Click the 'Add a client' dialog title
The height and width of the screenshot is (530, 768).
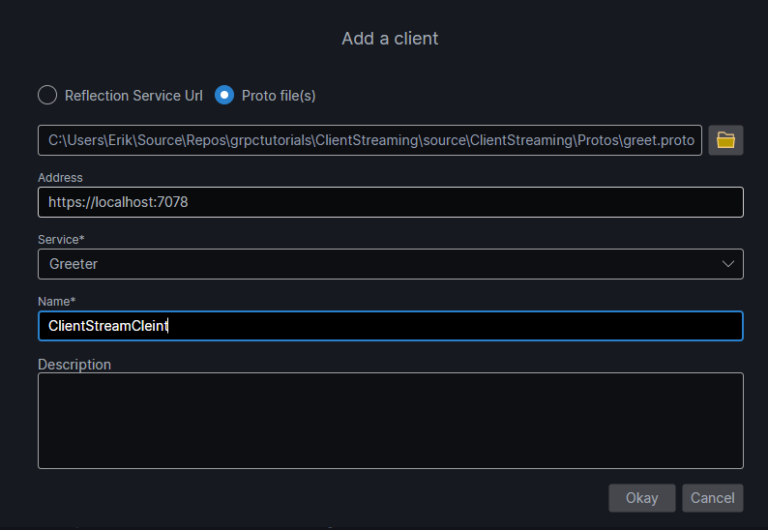[x=390, y=39]
